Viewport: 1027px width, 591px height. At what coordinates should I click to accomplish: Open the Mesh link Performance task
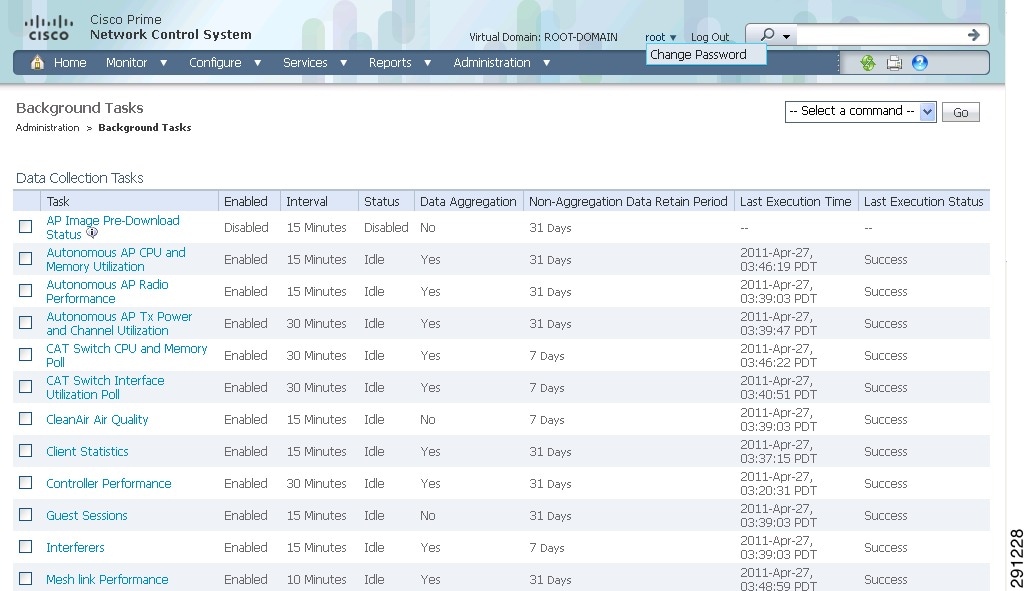[107, 579]
